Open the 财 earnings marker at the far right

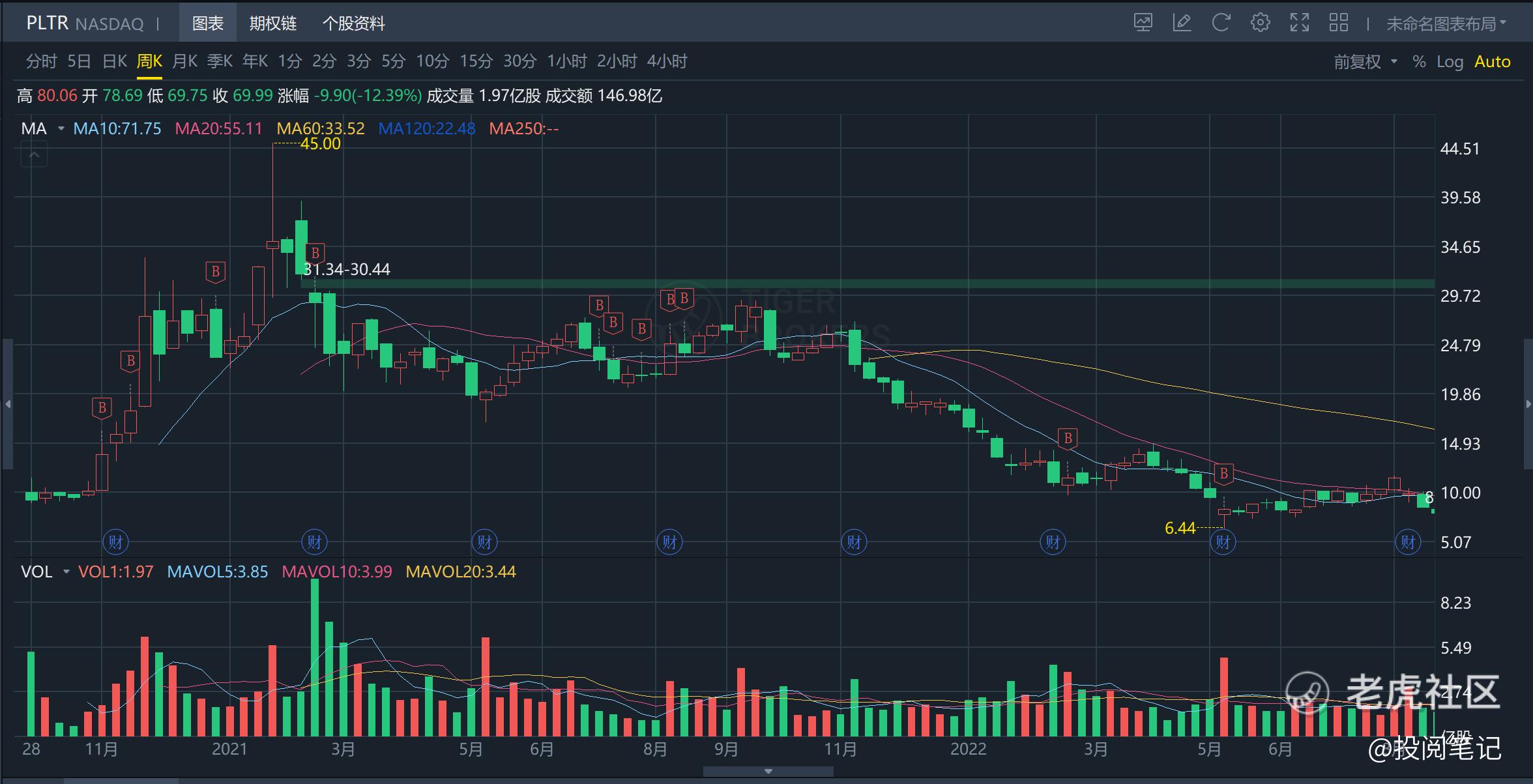[x=1408, y=542]
